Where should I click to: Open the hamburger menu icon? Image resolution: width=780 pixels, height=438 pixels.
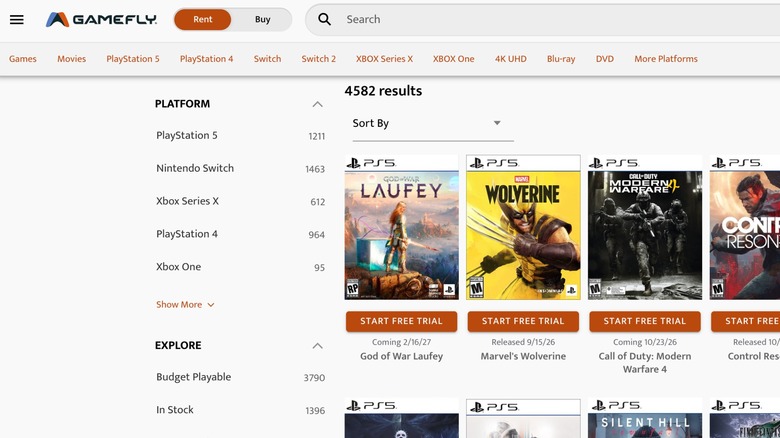[17, 19]
